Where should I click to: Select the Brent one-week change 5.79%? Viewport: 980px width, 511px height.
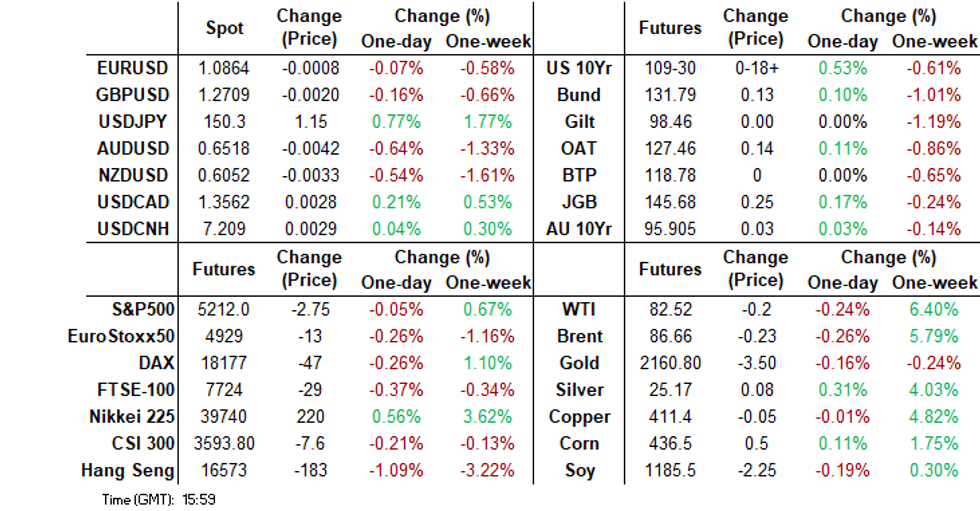pyautogui.click(x=934, y=336)
